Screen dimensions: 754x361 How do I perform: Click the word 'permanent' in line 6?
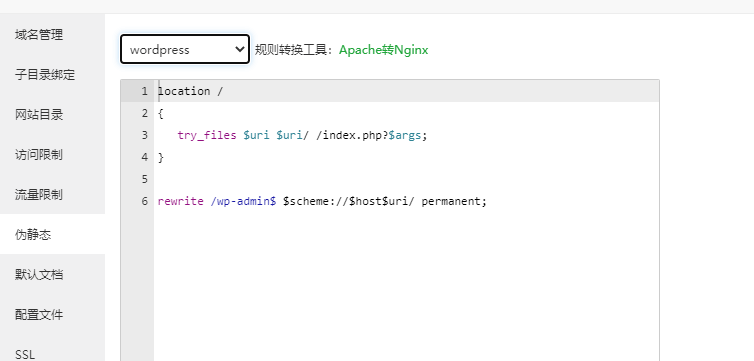pos(451,201)
